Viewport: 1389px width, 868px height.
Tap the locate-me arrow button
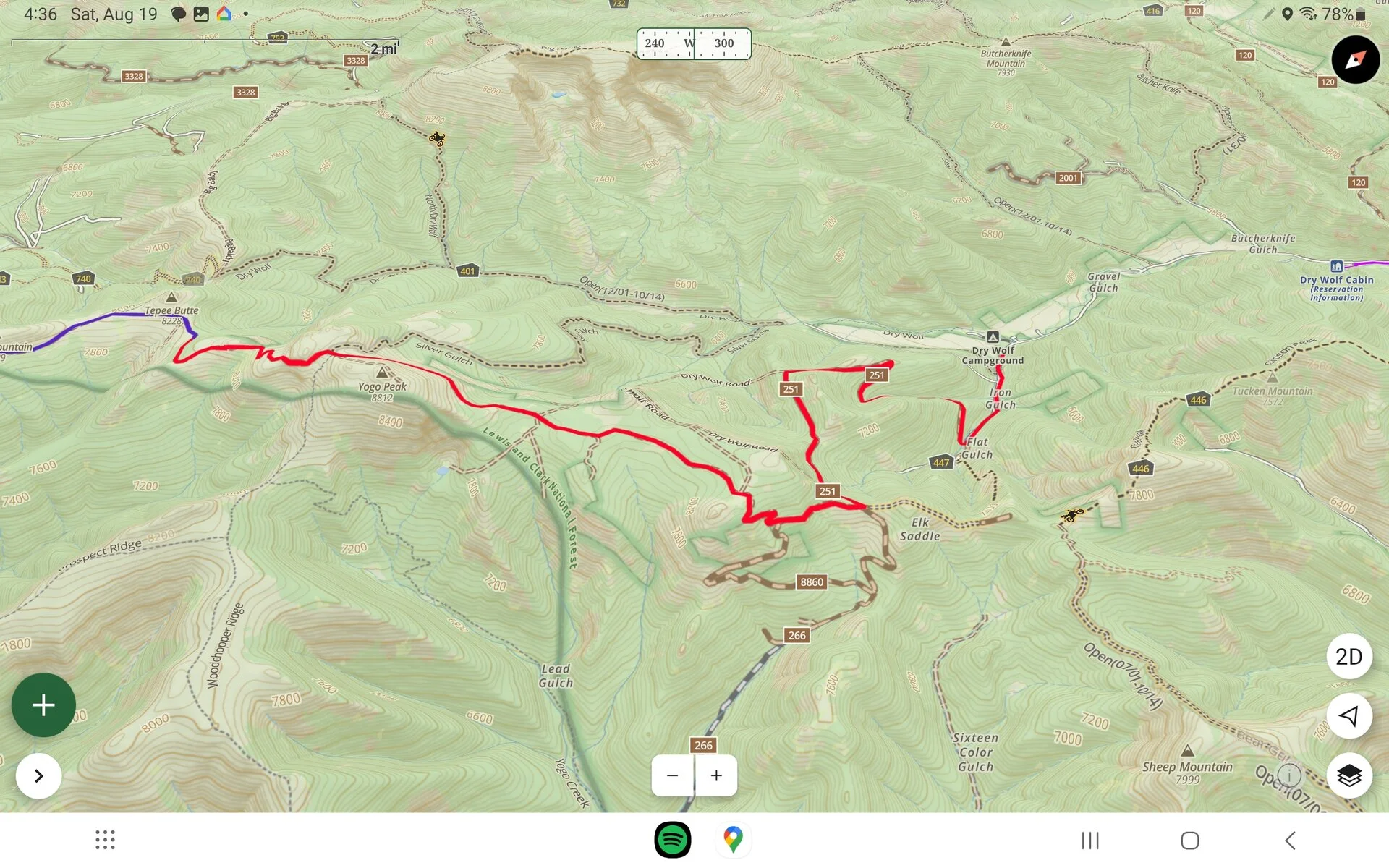(x=1349, y=716)
